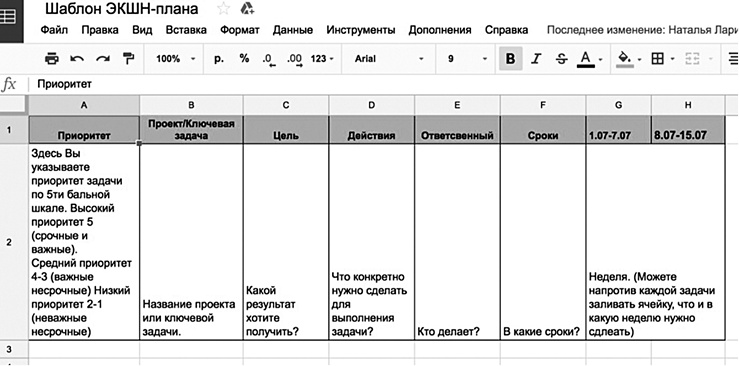
Task: Undo the last action
Action: [77, 59]
